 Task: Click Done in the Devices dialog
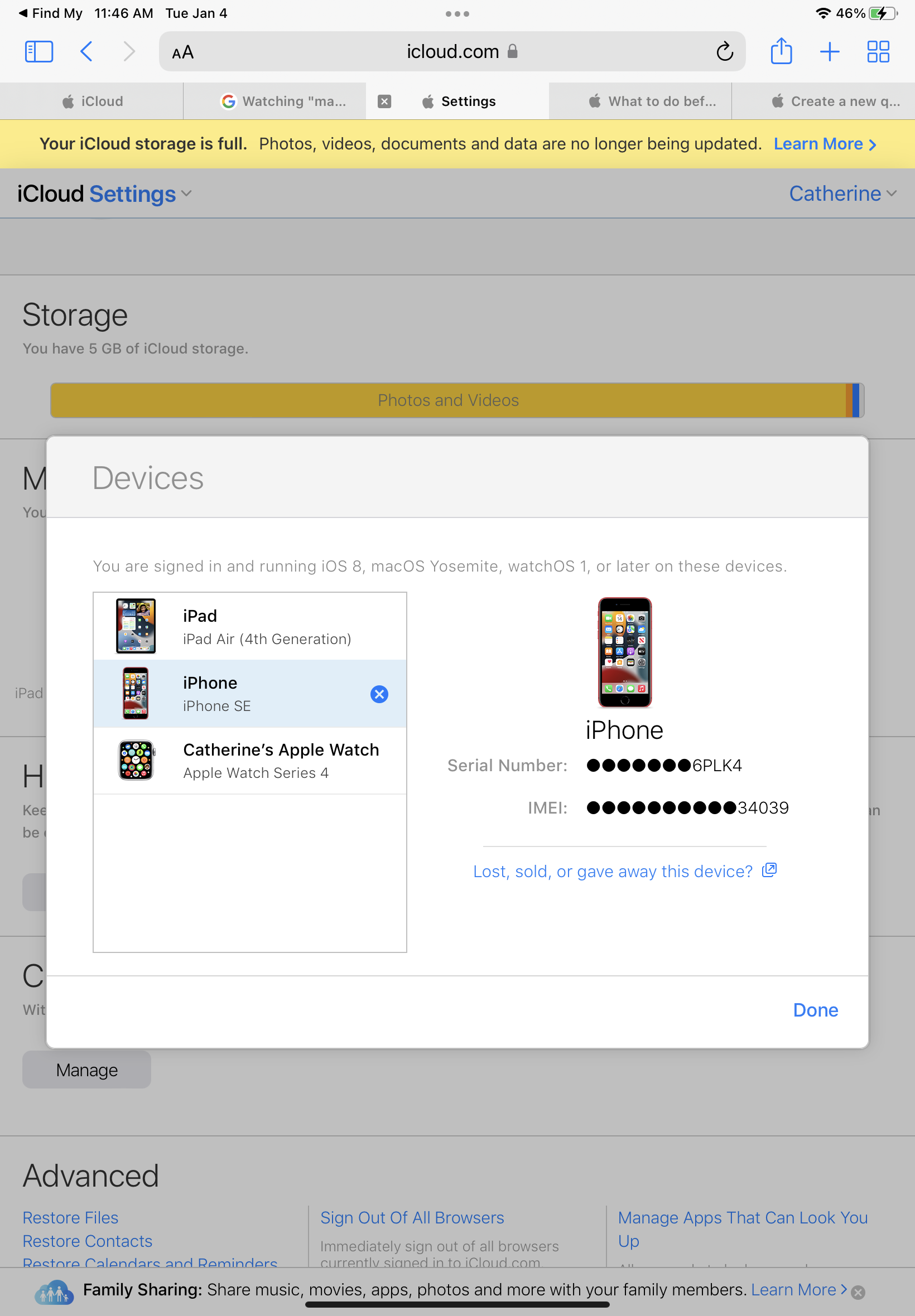pyautogui.click(x=815, y=1010)
